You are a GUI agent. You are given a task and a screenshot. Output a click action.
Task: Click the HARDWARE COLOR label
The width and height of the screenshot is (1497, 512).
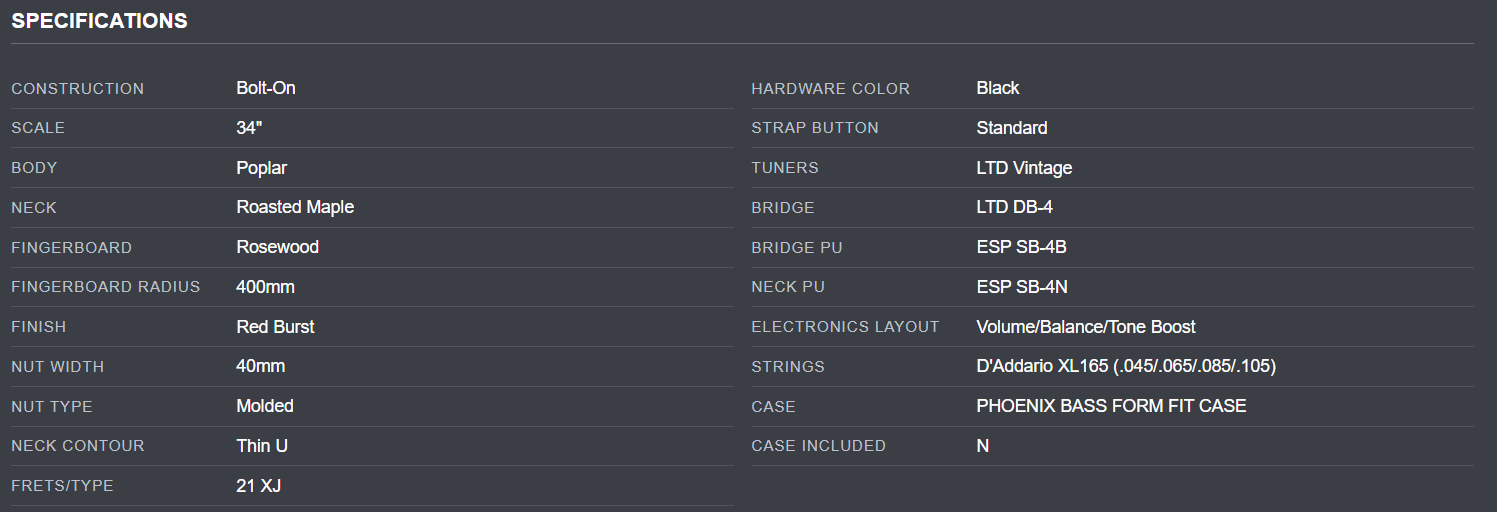tap(830, 89)
